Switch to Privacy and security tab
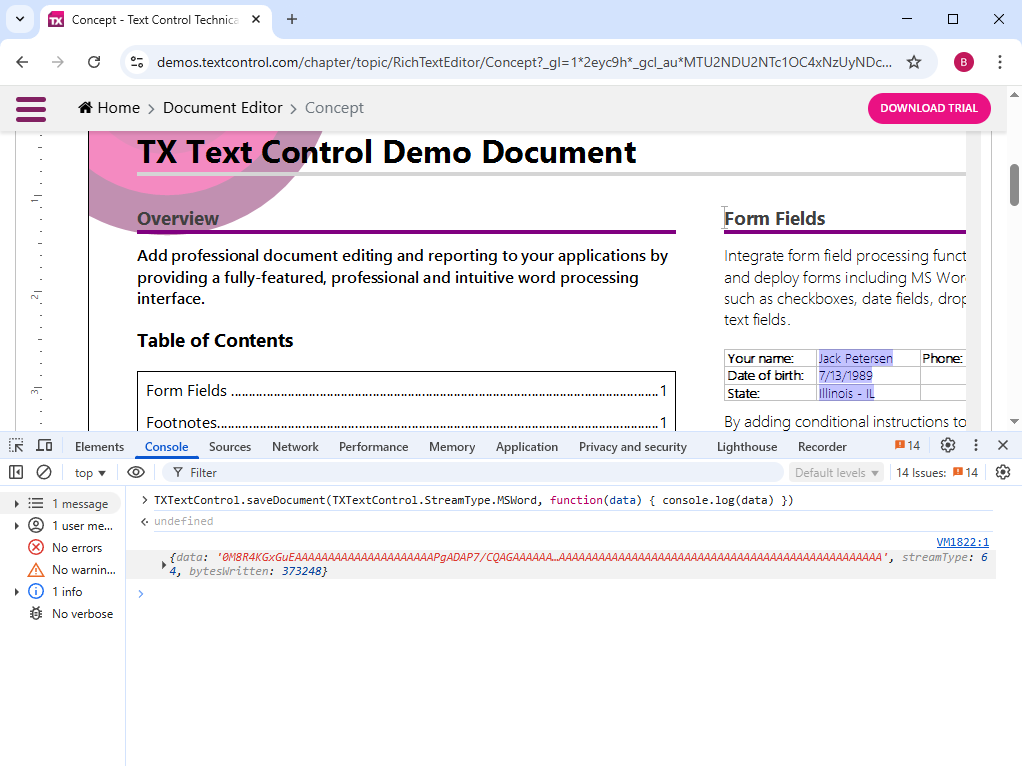The width and height of the screenshot is (1022, 766). (x=633, y=447)
